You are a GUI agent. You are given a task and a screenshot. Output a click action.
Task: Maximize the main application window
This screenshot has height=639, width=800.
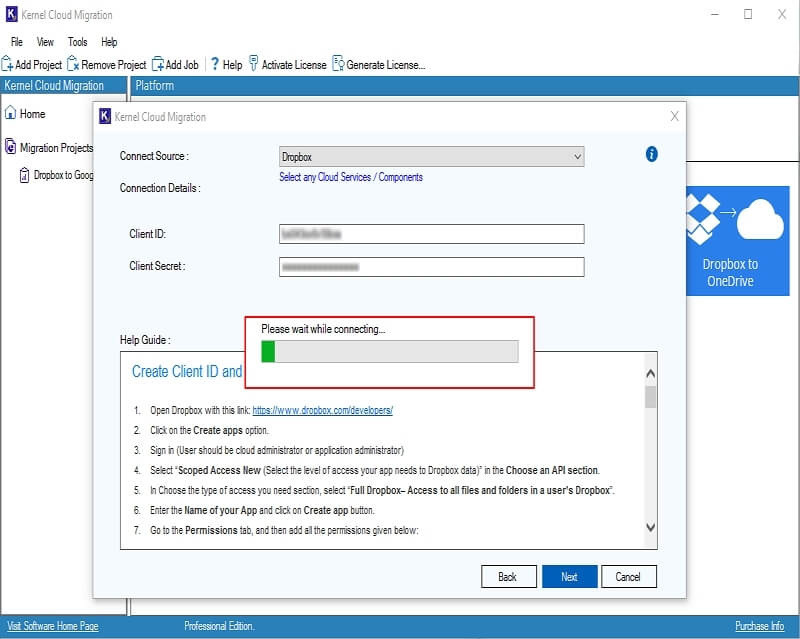748,14
